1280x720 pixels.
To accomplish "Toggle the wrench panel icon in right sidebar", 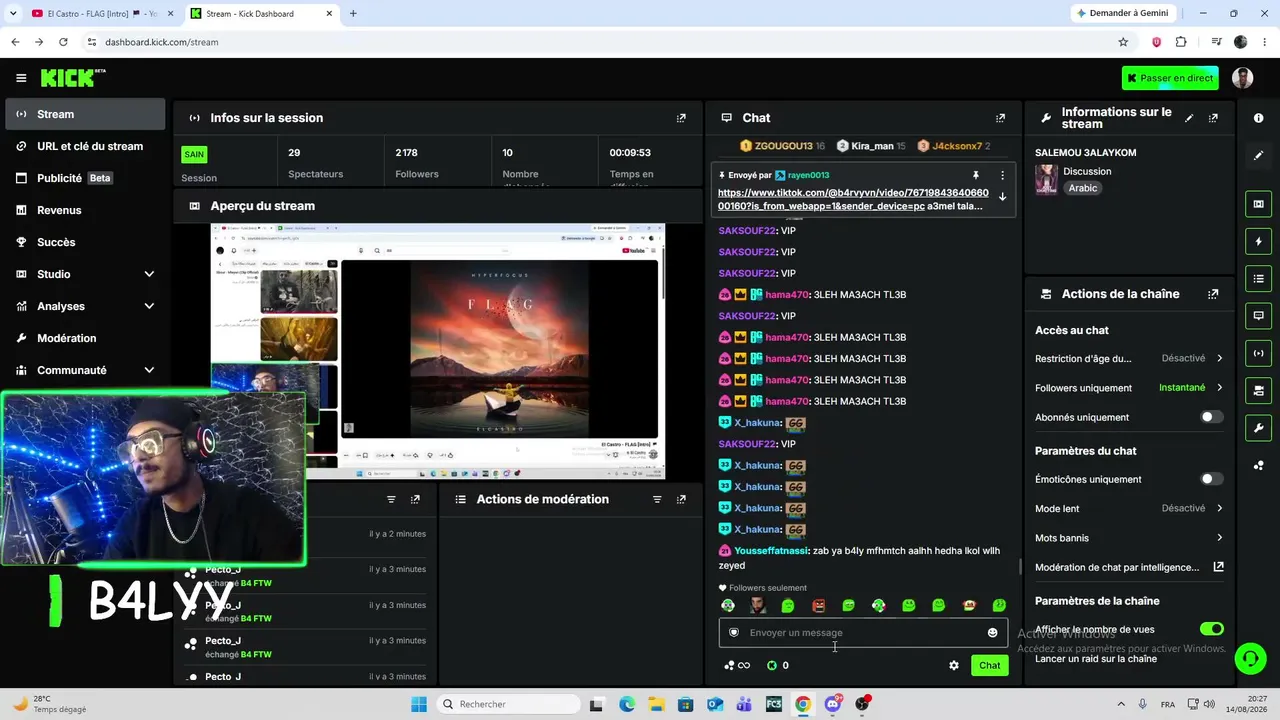I will [1258, 428].
